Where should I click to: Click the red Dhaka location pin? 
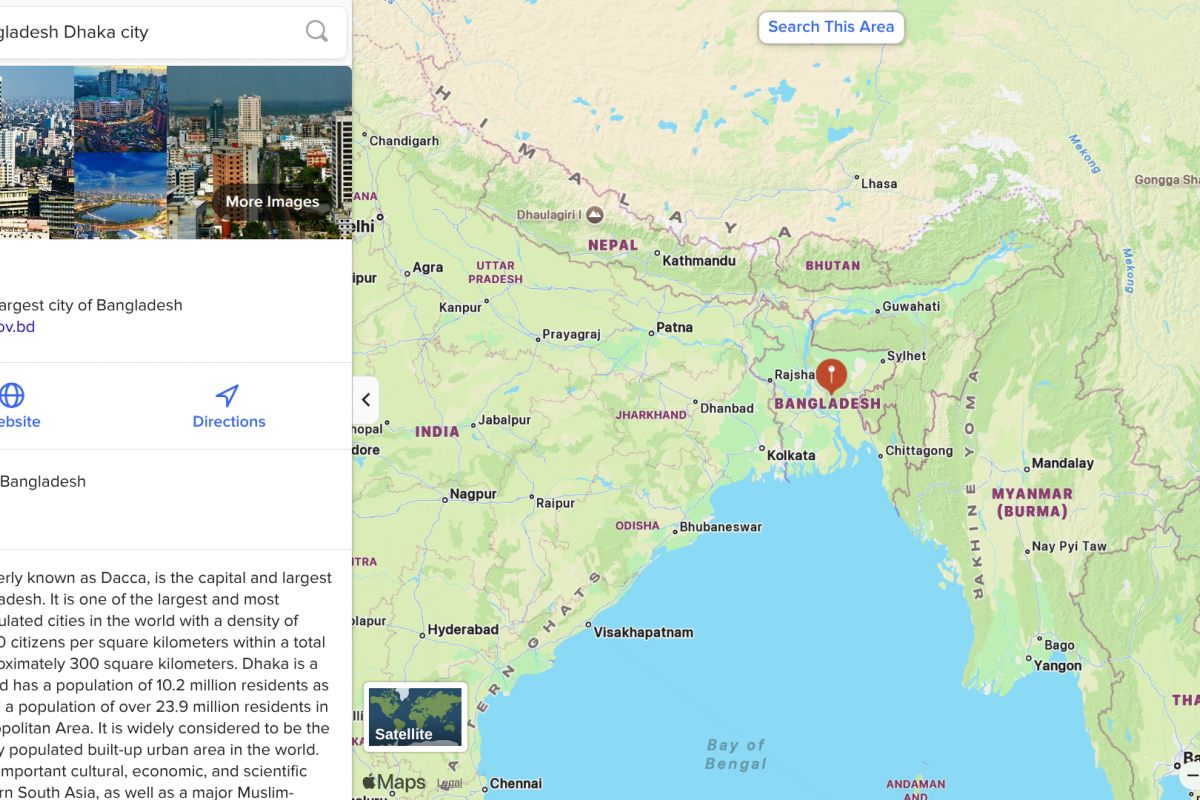pyautogui.click(x=831, y=377)
